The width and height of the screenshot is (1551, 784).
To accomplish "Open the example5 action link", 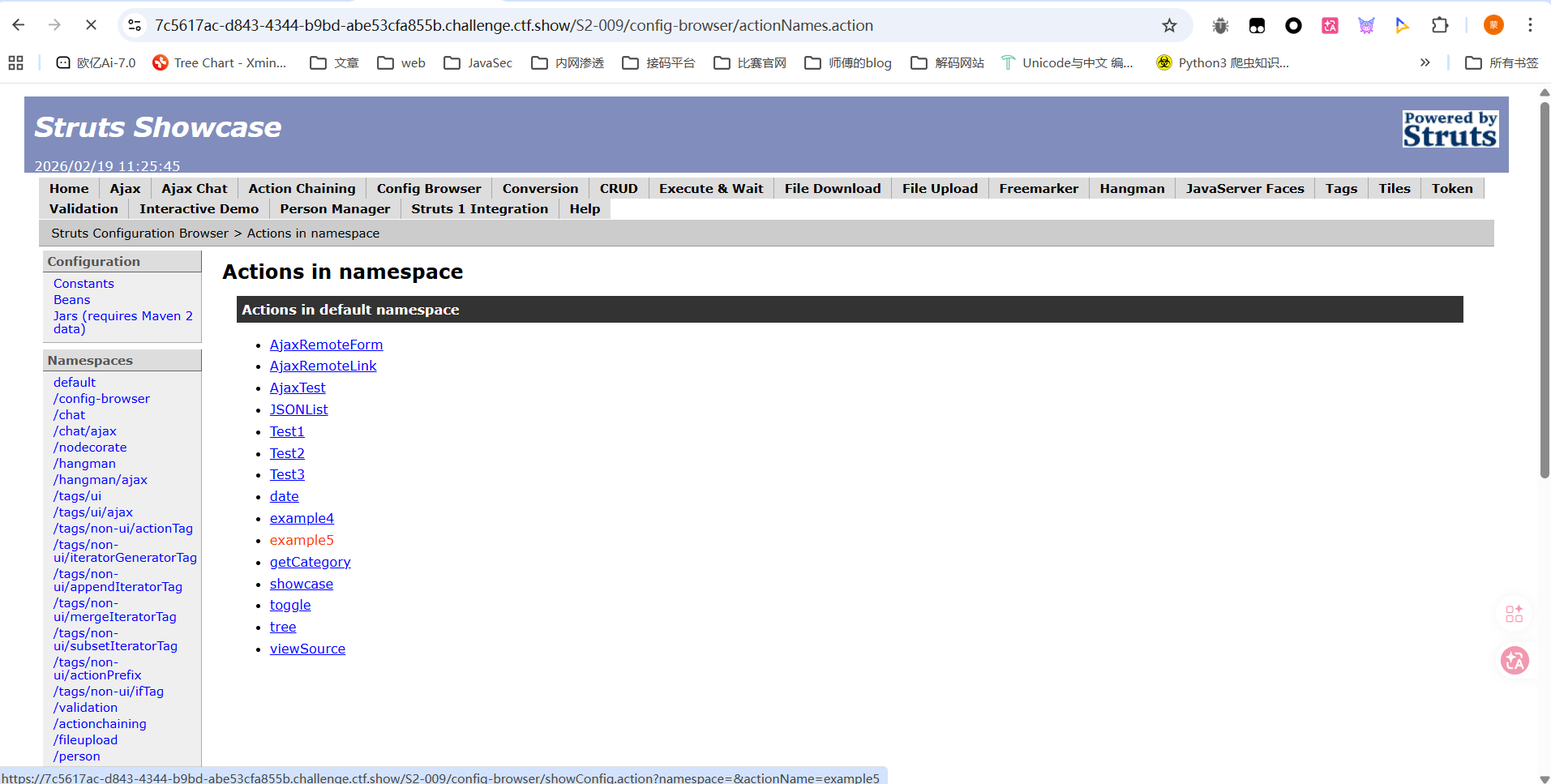I will pyautogui.click(x=302, y=540).
